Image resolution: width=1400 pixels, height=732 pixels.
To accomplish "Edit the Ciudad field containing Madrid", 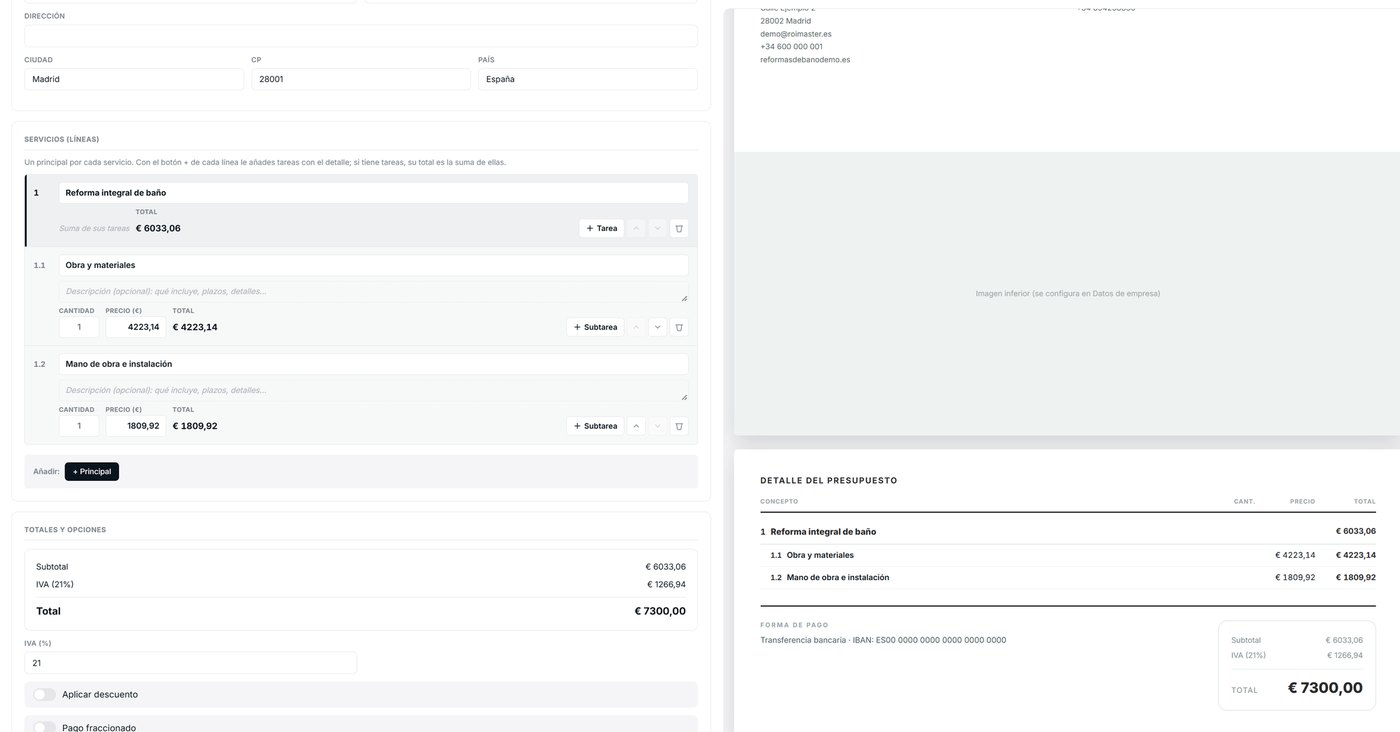I will pos(134,79).
